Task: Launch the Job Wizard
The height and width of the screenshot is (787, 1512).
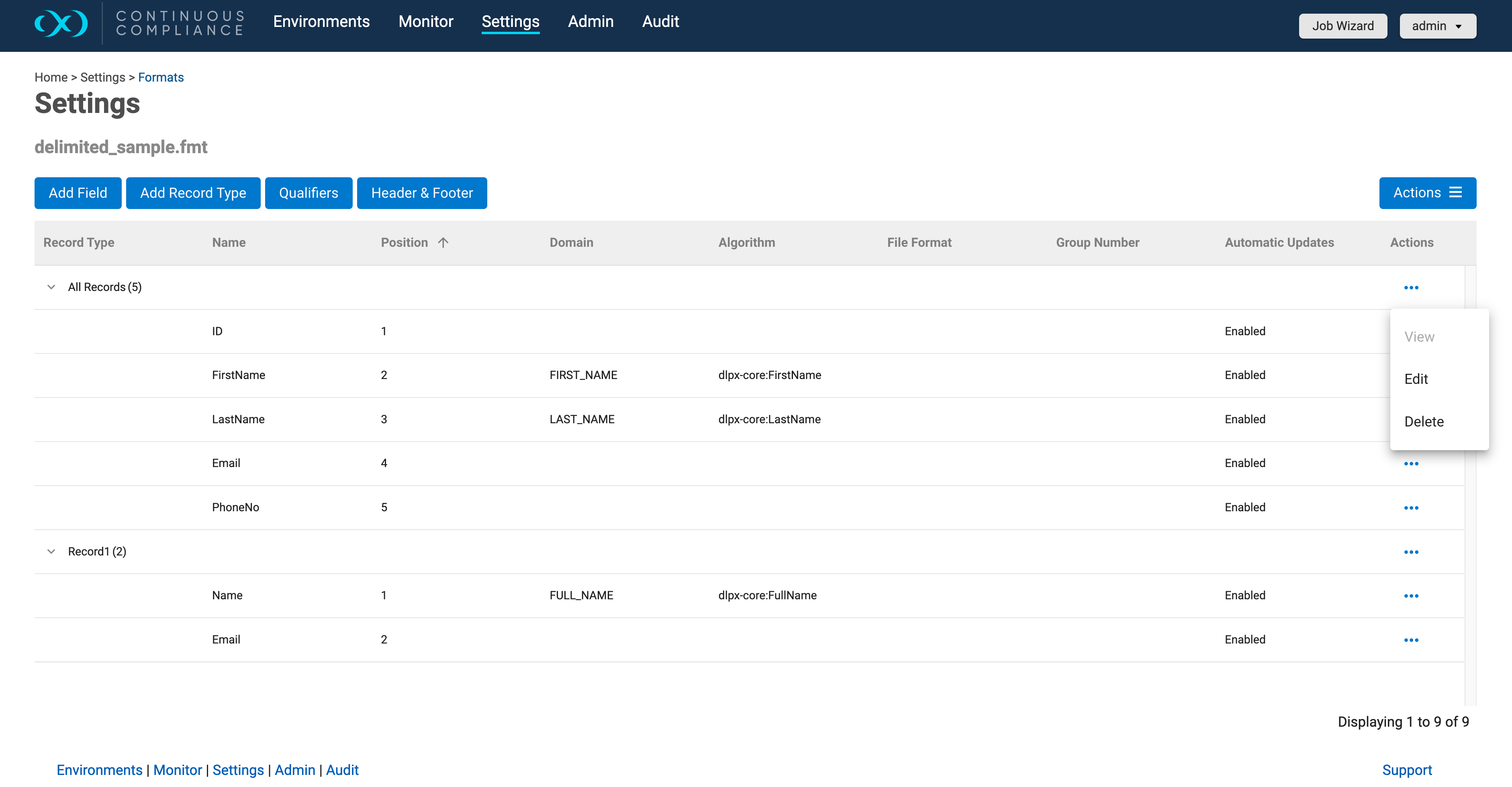Action: tap(1343, 26)
